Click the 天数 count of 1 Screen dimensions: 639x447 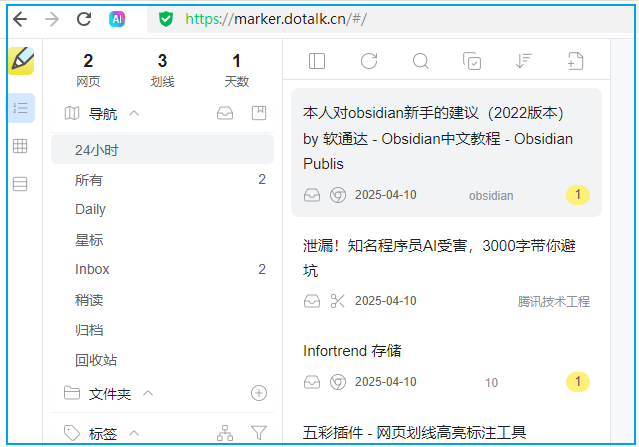point(236,61)
